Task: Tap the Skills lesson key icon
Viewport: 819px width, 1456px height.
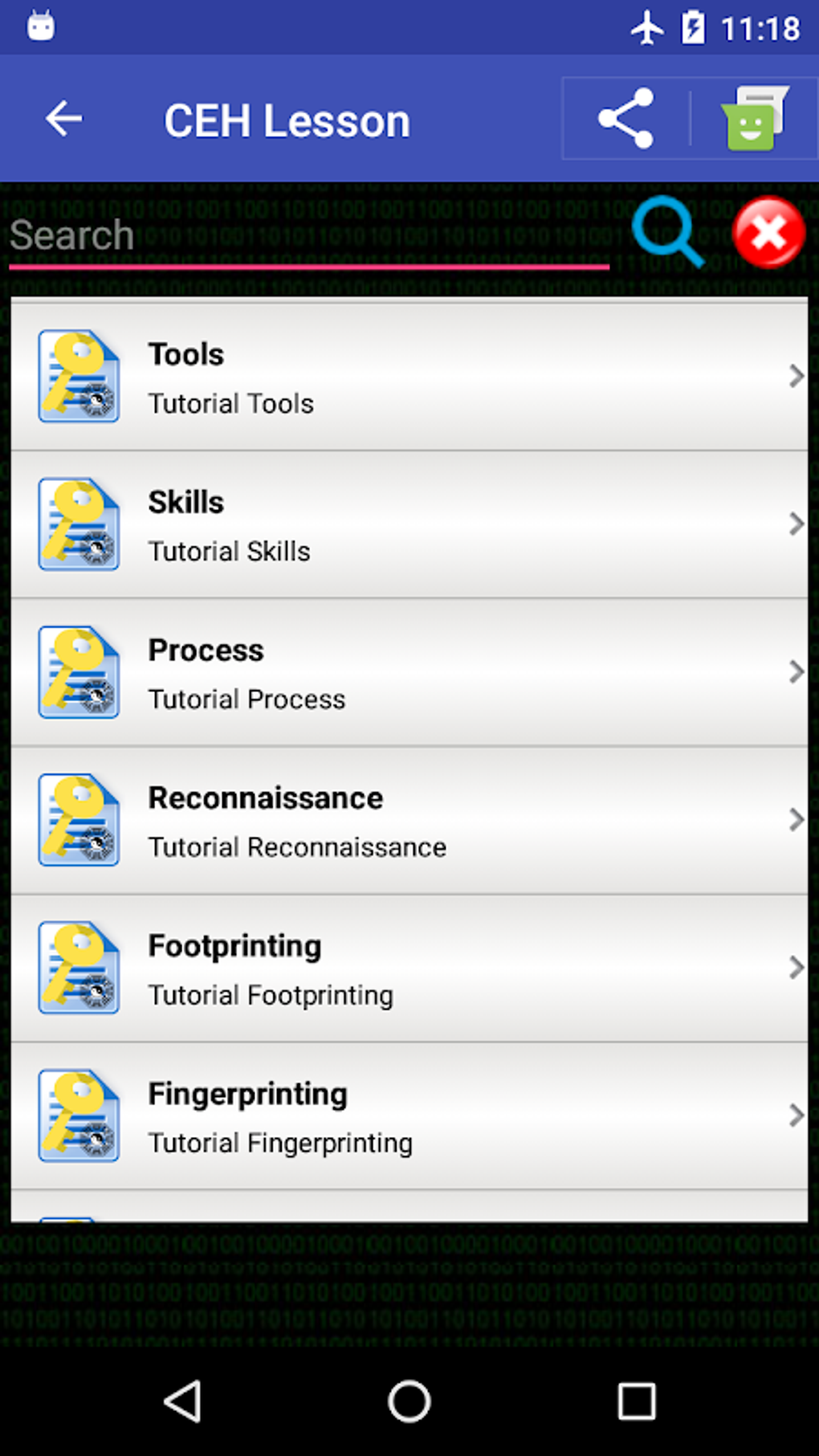Action: [x=79, y=524]
